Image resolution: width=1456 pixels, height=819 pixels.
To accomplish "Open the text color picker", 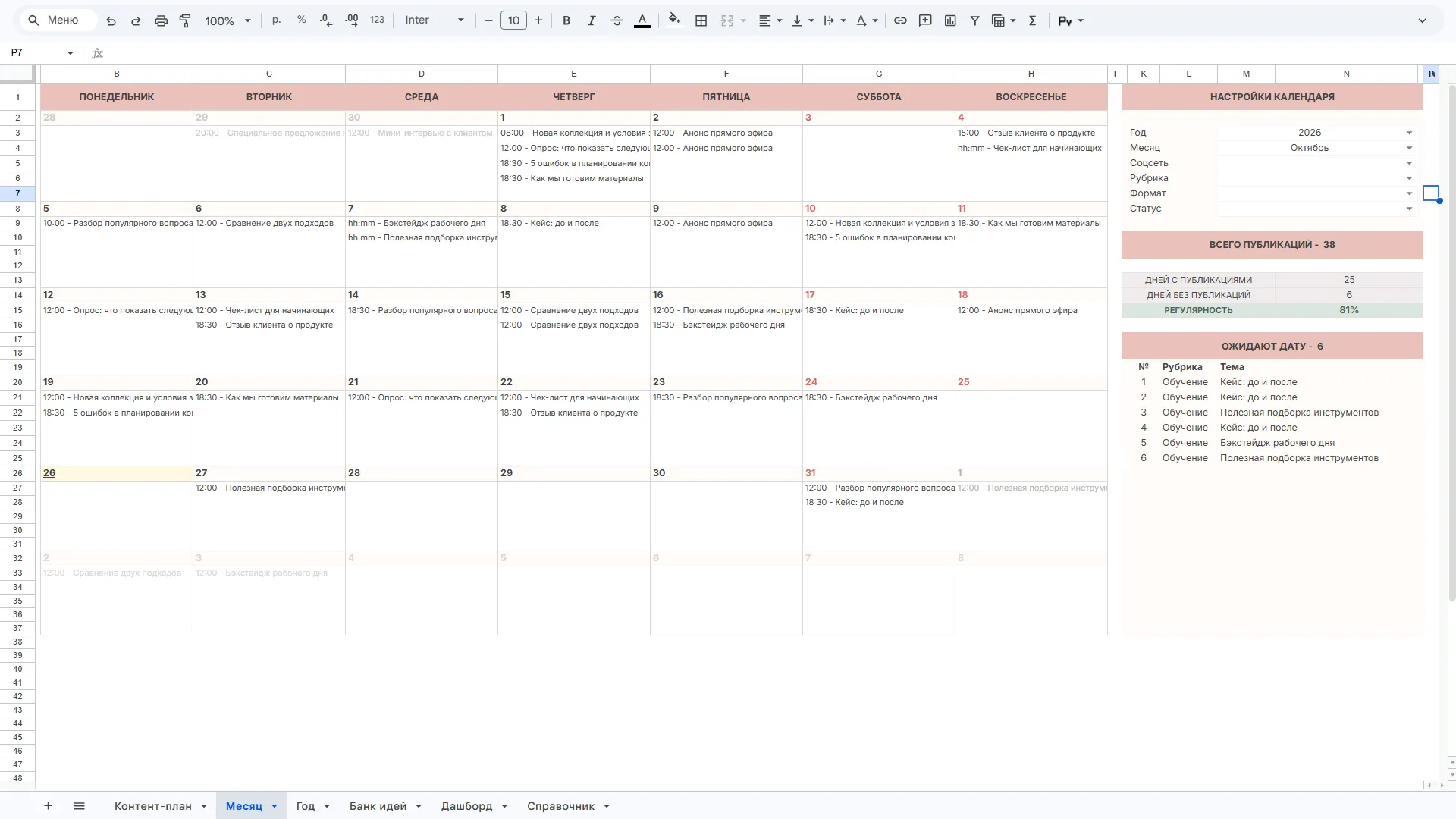I will pos(642,20).
